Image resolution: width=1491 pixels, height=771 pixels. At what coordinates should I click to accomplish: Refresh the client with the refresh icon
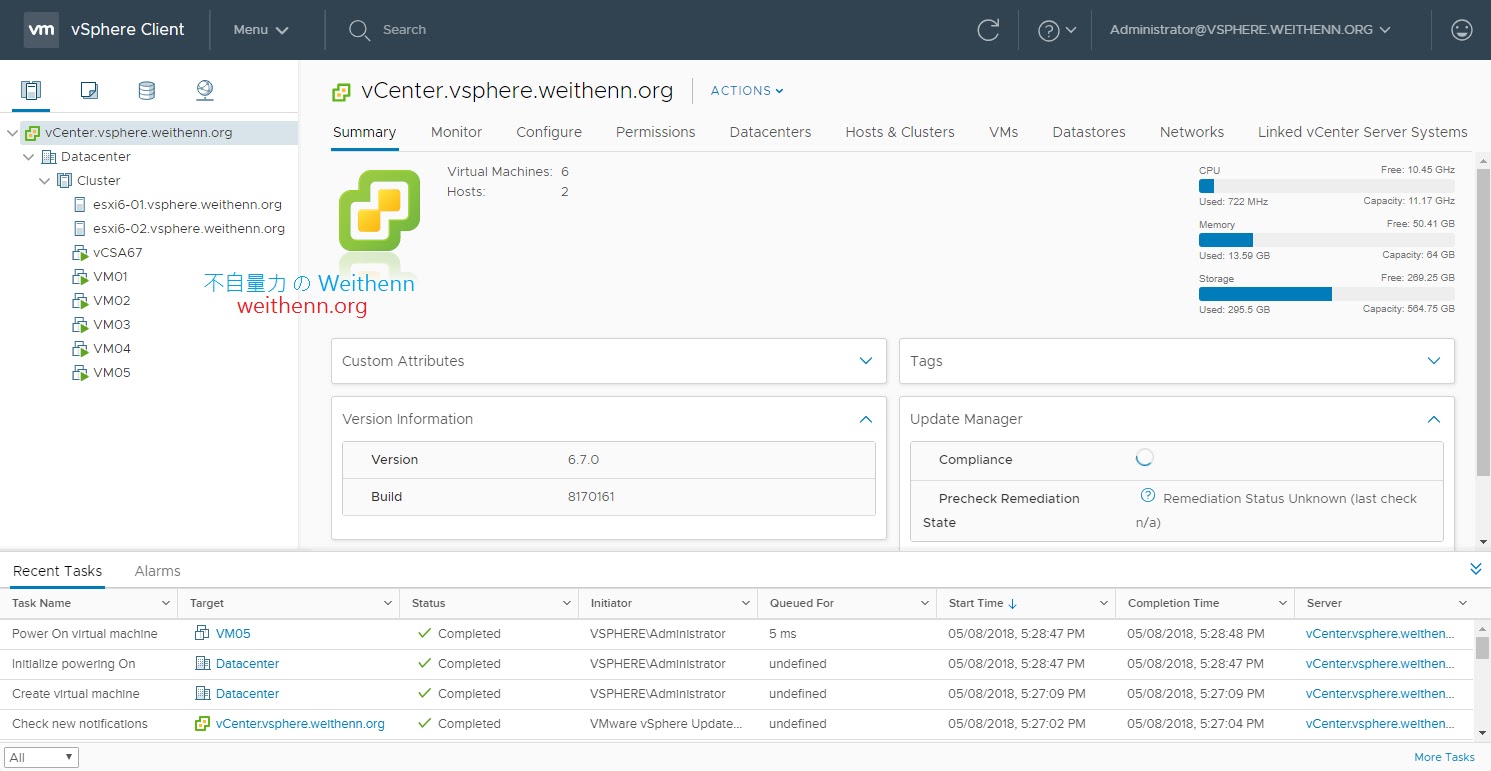click(x=988, y=30)
